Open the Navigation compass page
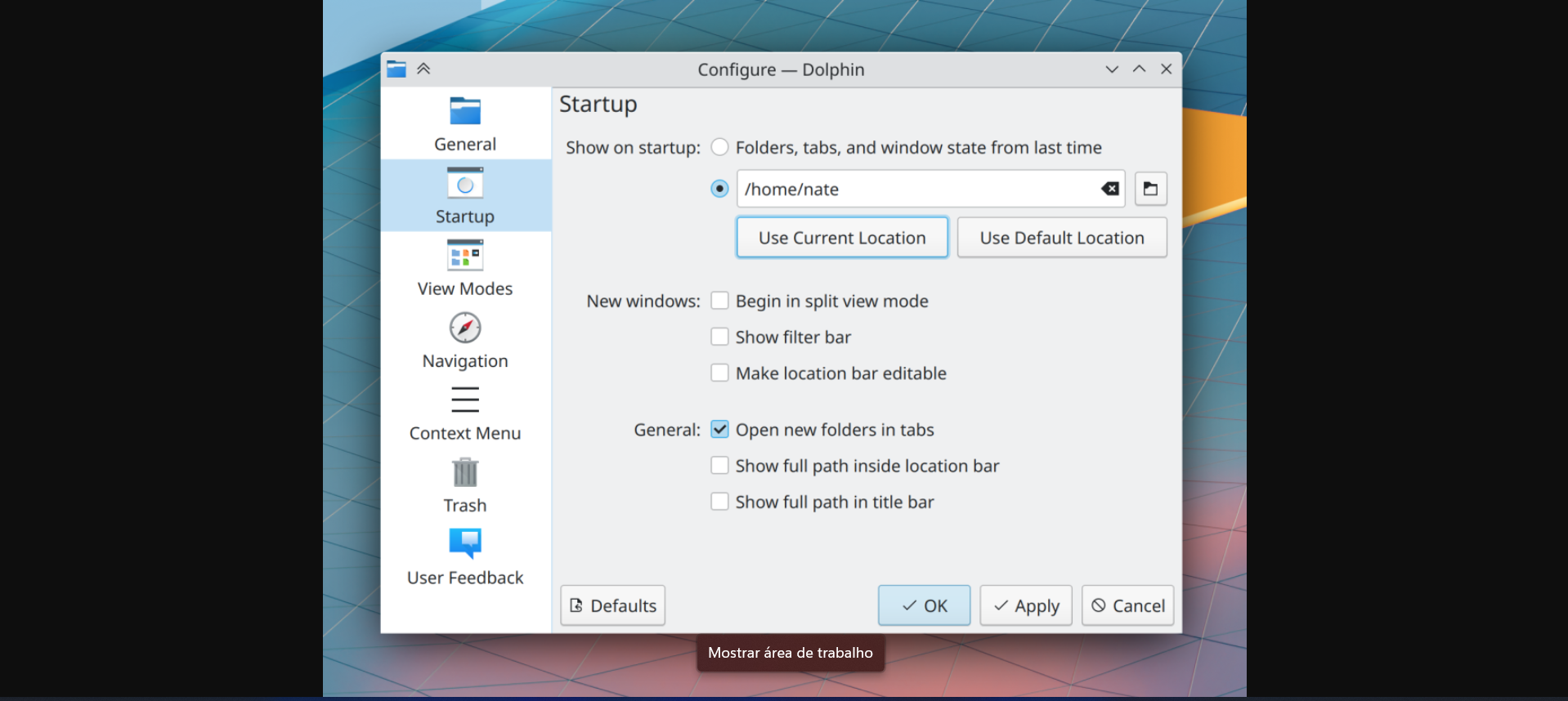 point(465,341)
